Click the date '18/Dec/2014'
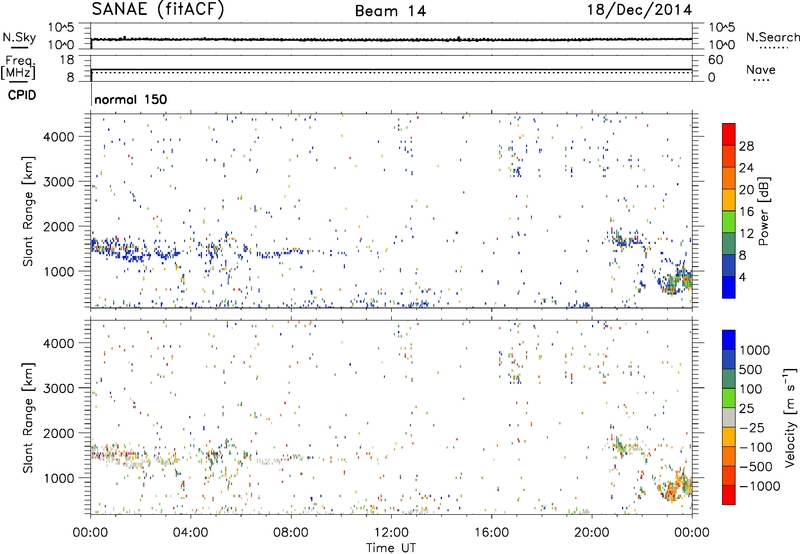Image resolution: width=800 pixels, height=554 pixels. tap(639, 10)
